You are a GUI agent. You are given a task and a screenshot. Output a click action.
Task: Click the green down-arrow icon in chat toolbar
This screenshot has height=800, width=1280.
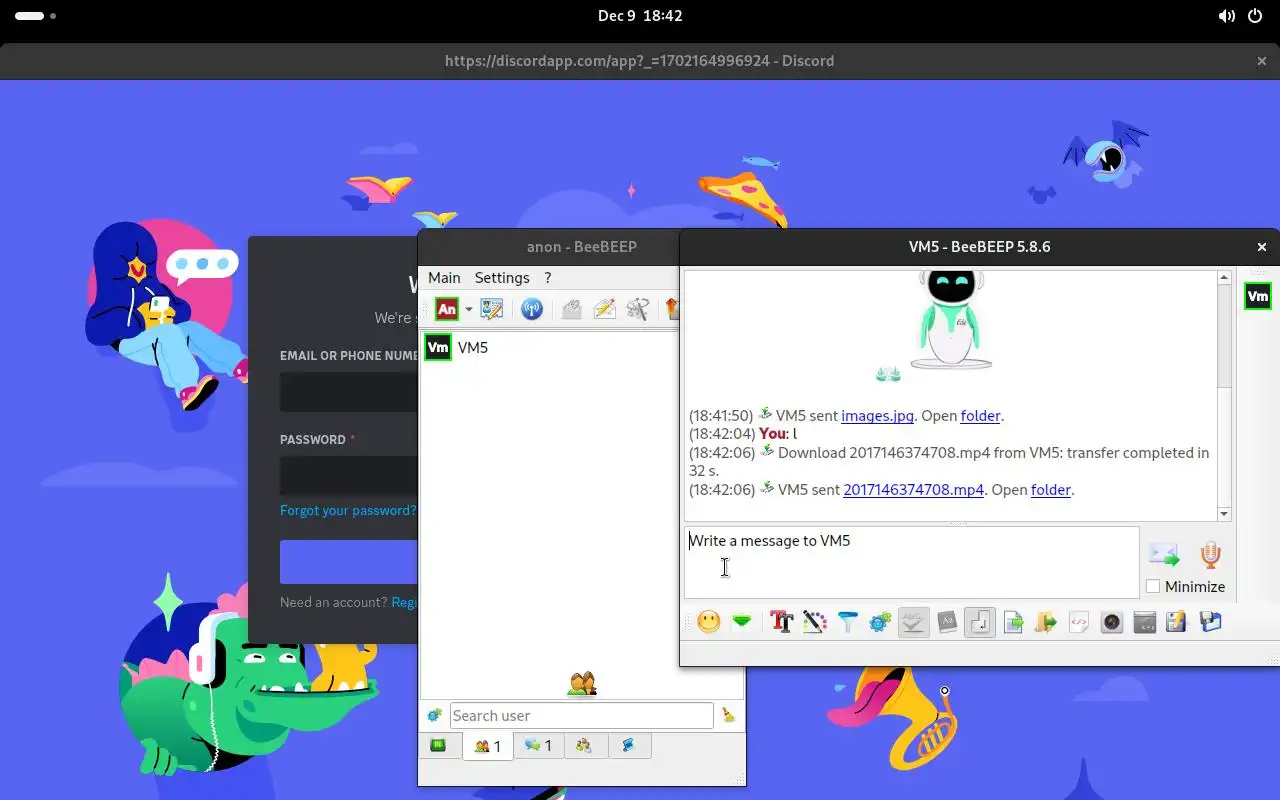tap(742, 622)
